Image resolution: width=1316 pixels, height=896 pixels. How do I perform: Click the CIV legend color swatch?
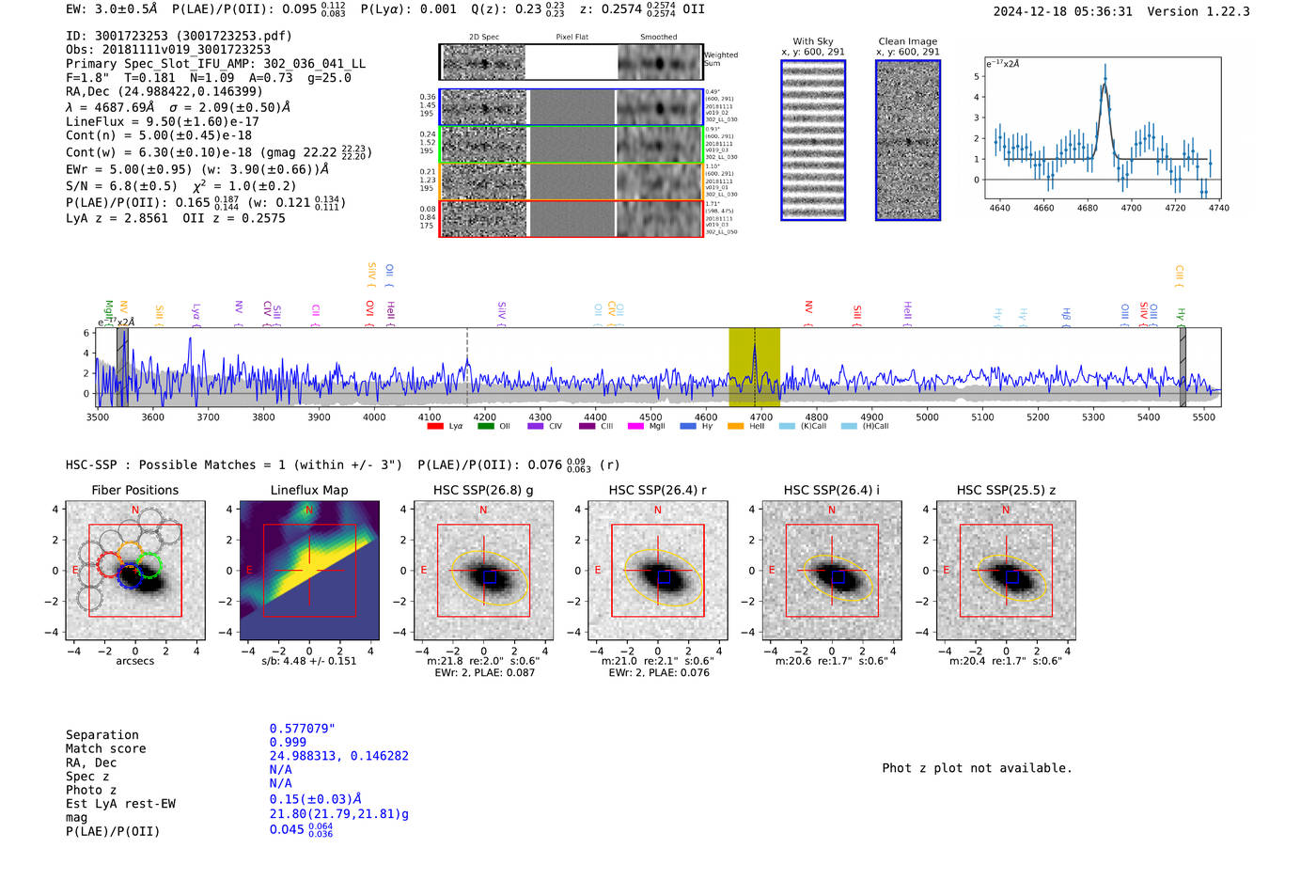click(x=536, y=426)
